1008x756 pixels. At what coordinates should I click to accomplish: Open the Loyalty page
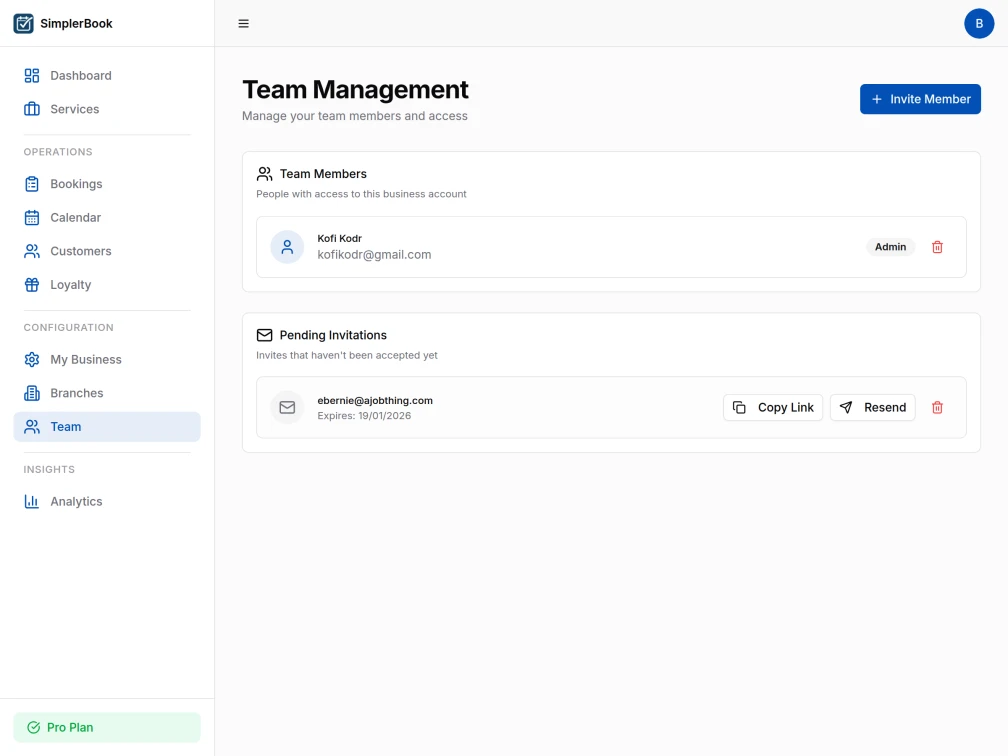[107, 285]
